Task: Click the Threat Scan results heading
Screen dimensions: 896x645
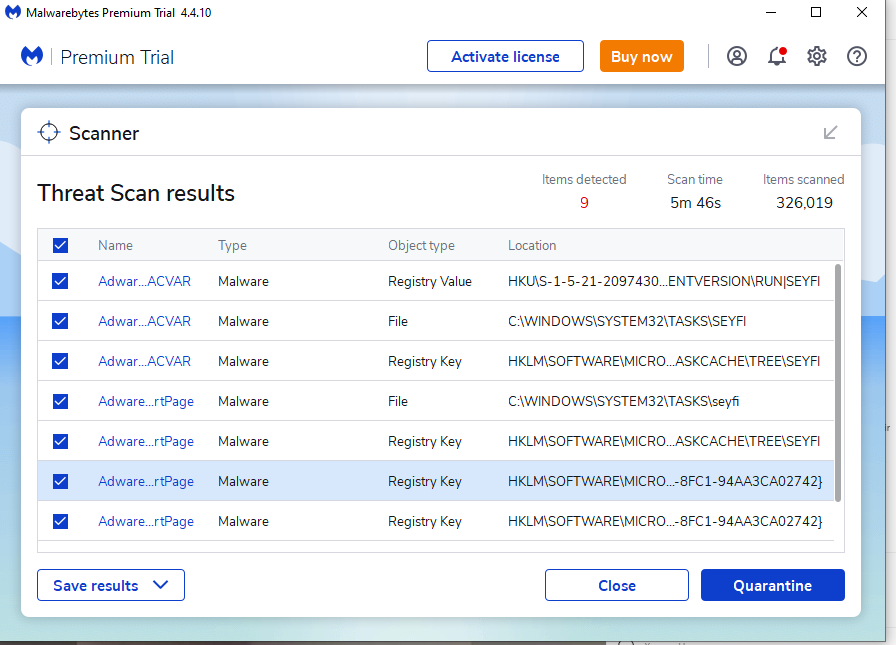Action: click(x=136, y=193)
